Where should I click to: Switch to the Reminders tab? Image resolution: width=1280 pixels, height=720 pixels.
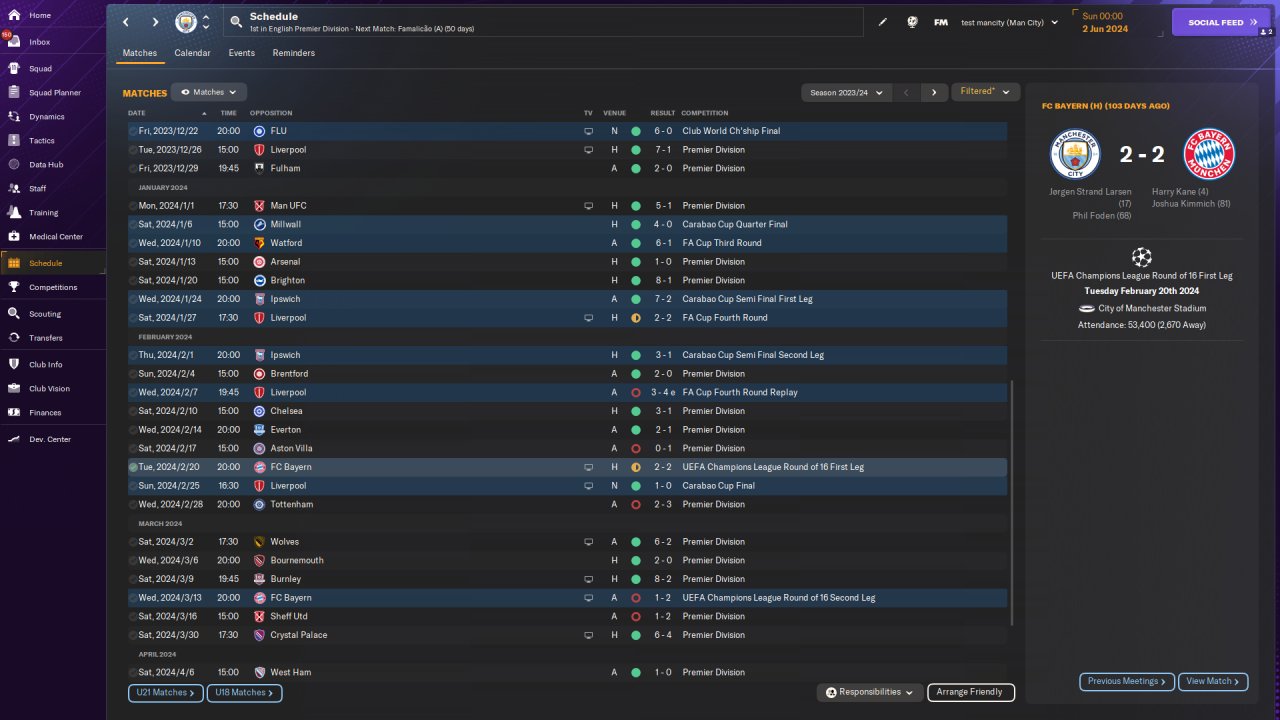(x=294, y=53)
